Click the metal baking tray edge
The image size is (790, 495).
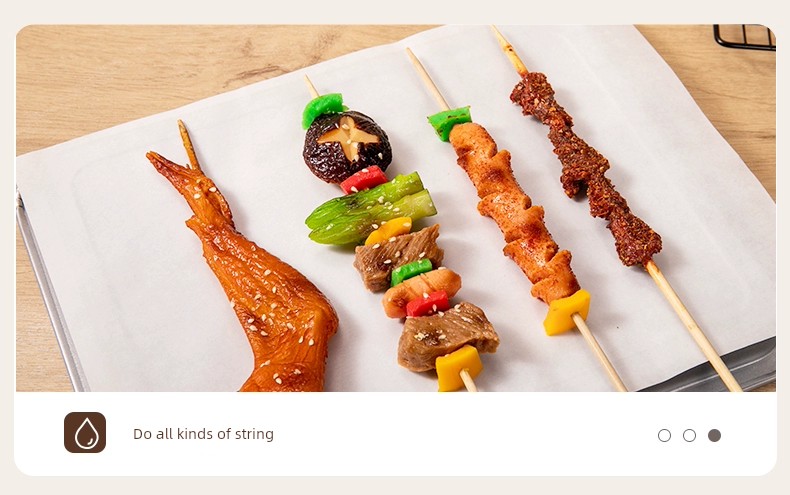(50, 292)
